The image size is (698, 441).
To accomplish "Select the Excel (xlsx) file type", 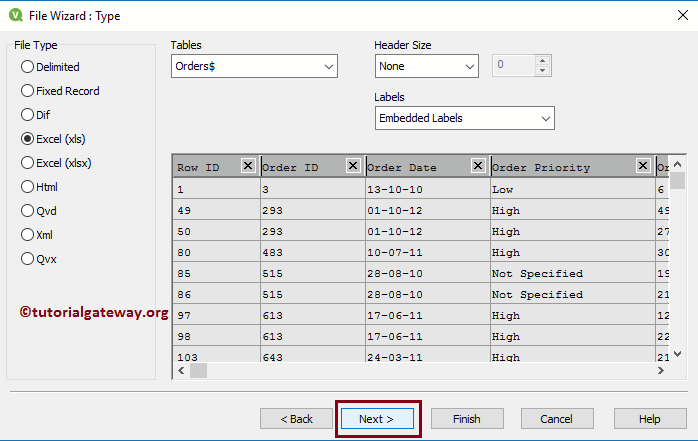I will [x=56, y=163].
